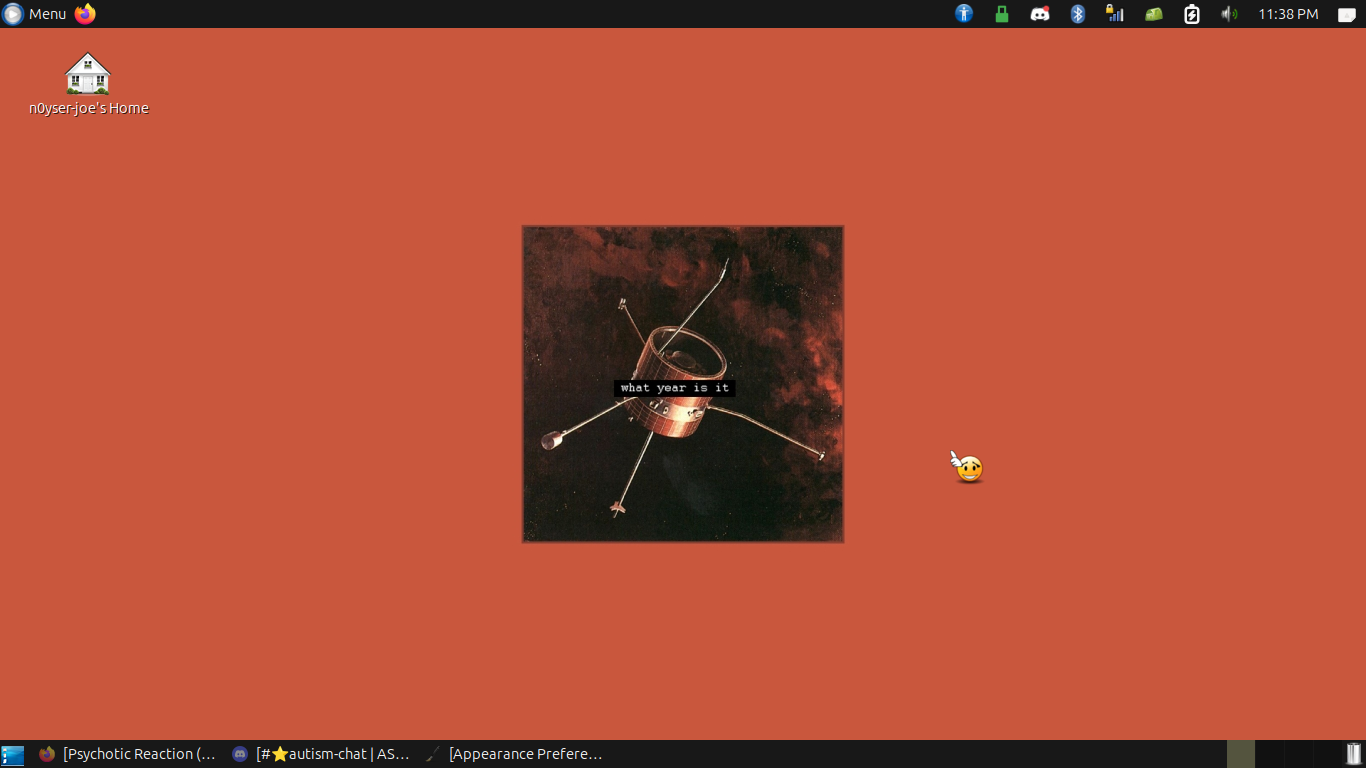Click the green money-stack tray icon
The image size is (1366, 768).
(1154, 14)
